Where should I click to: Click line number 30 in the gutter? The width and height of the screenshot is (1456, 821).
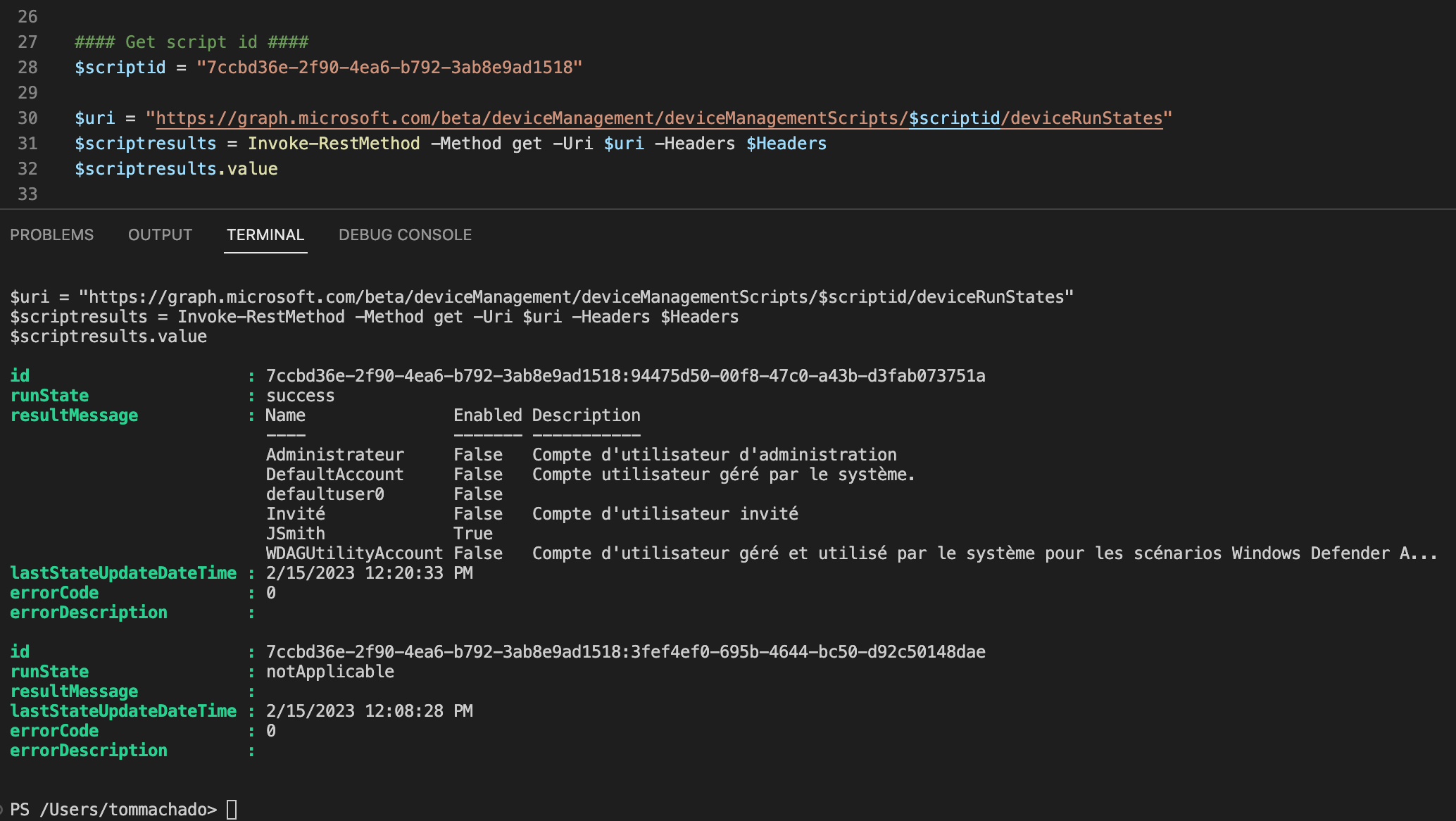coord(27,118)
